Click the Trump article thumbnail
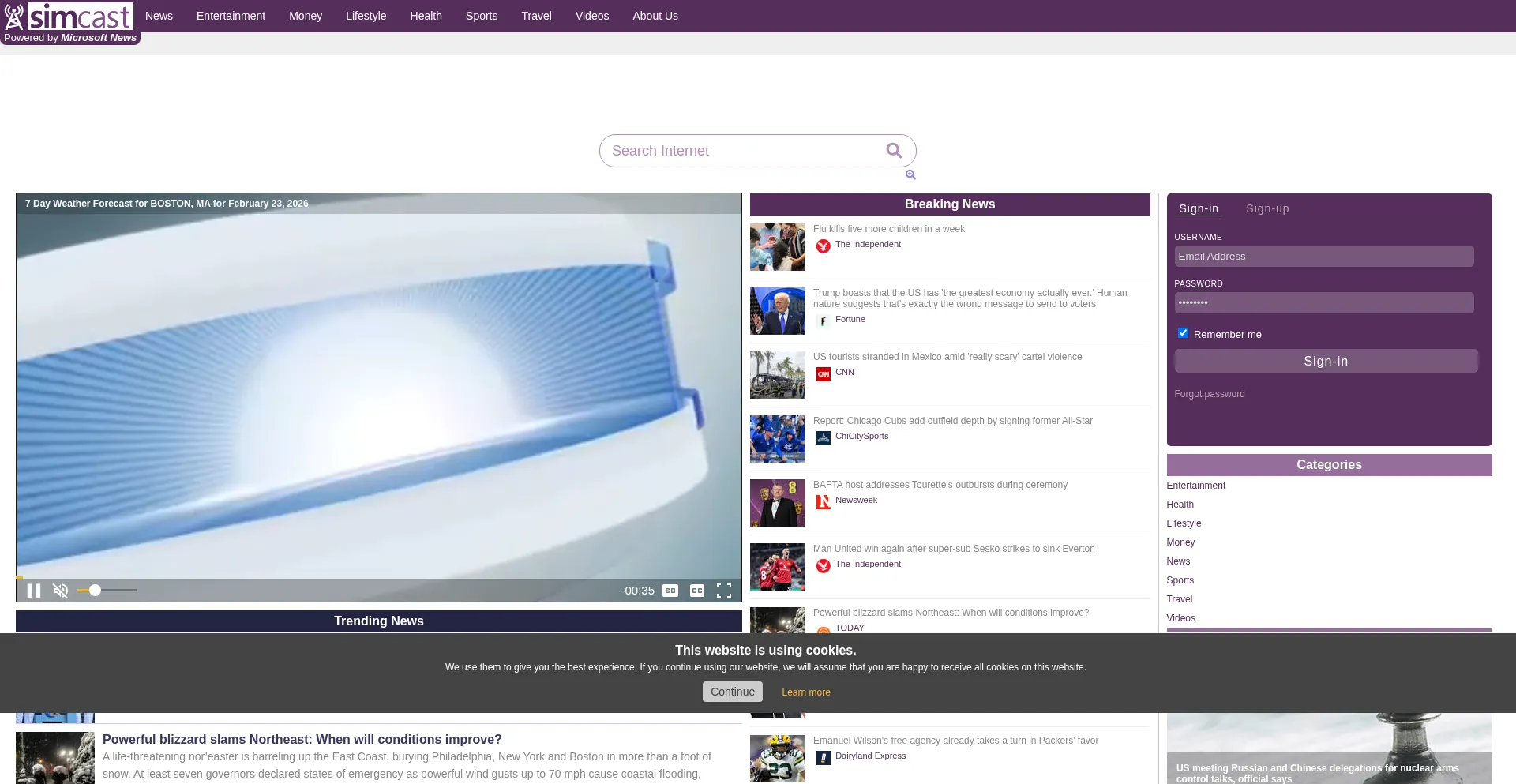The width and height of the screenshot is (1516, 784). click(x=778, y=311)
